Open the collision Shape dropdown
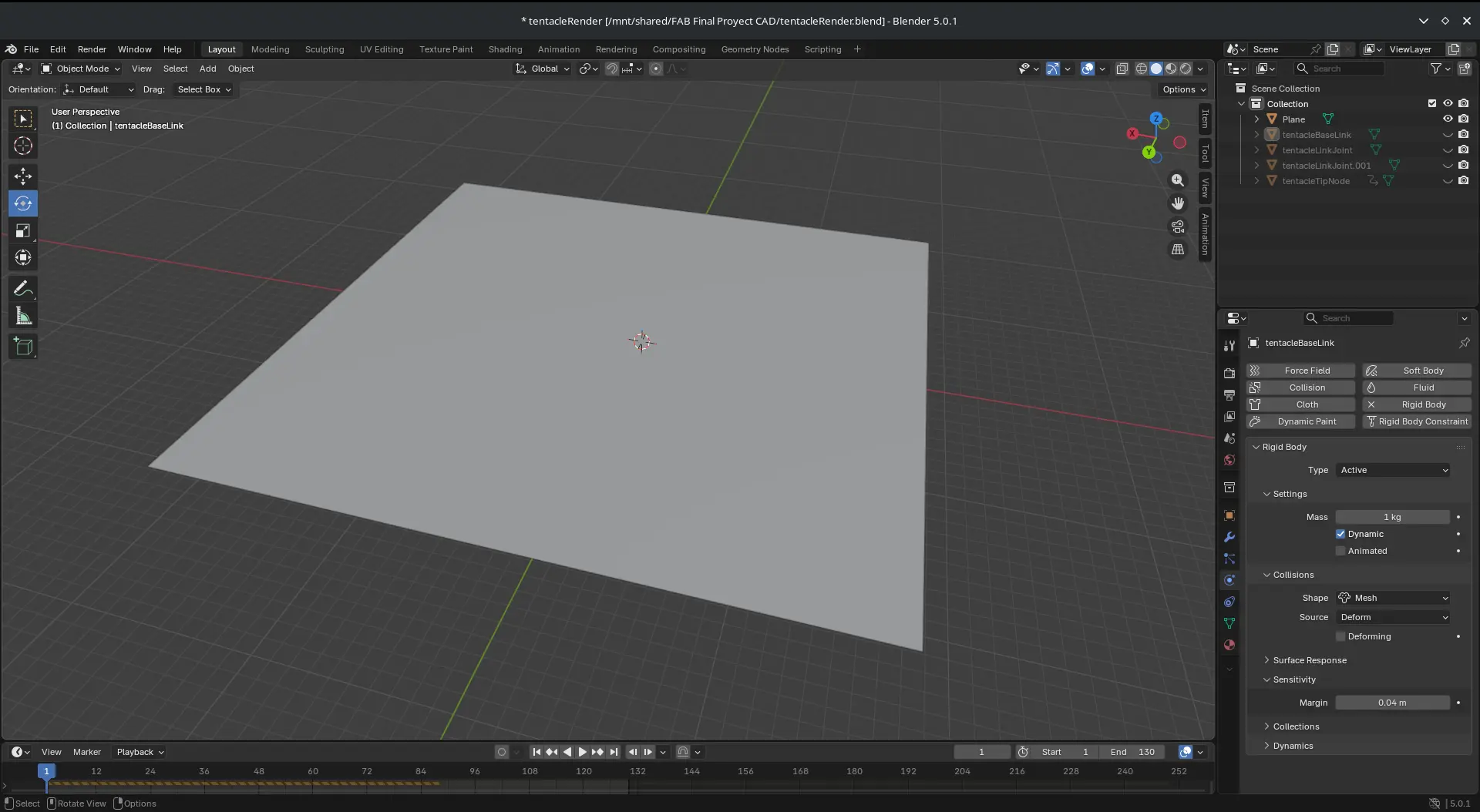1480x812 pixels. [1393, 598]
